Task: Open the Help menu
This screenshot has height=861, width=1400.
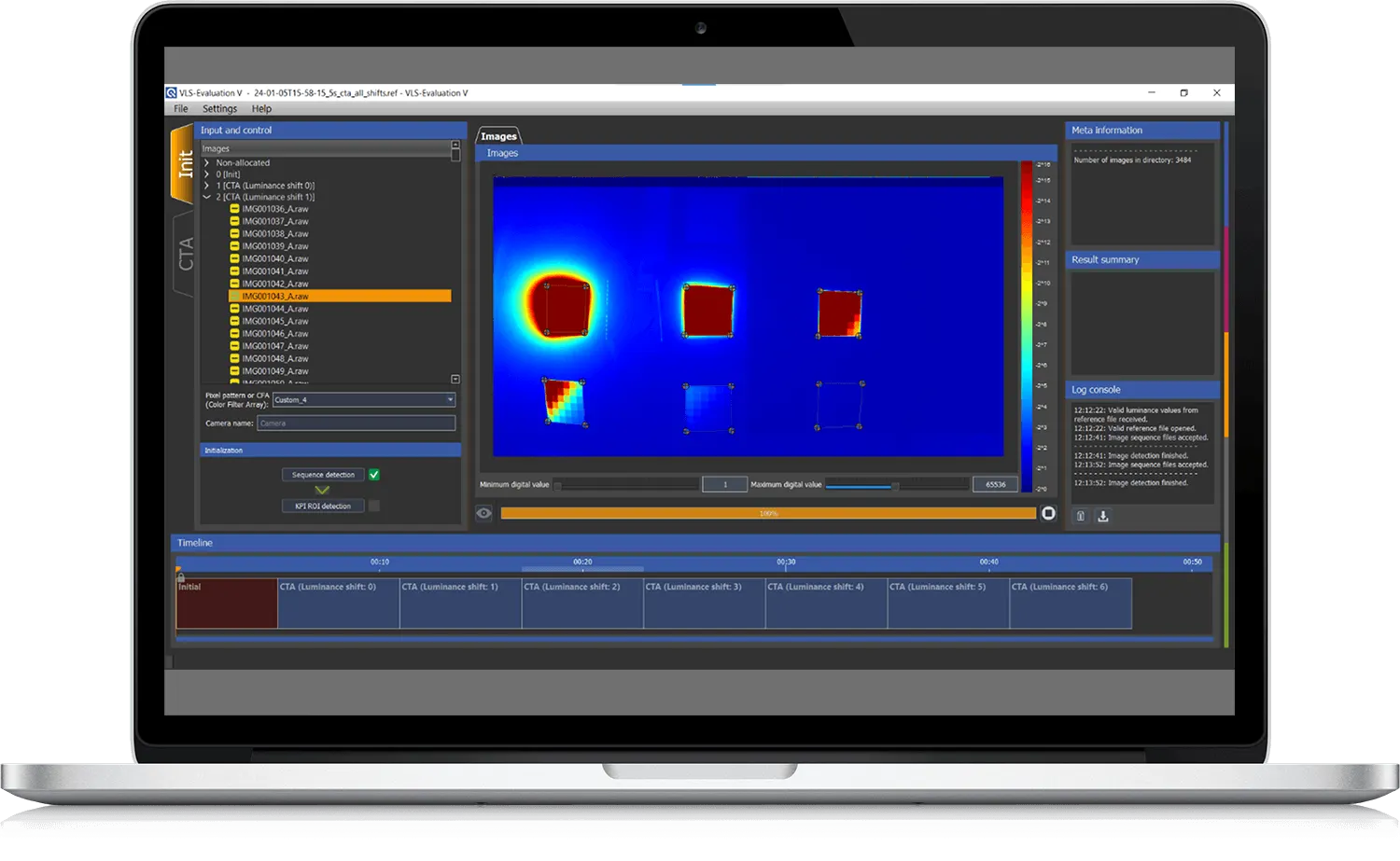Action: point(261,108)
